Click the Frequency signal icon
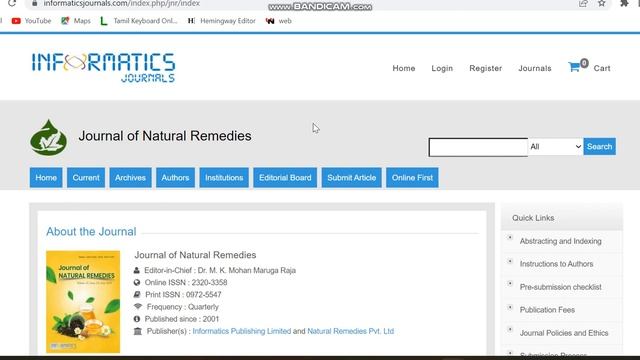640x360 pixels. click(138, 307)
